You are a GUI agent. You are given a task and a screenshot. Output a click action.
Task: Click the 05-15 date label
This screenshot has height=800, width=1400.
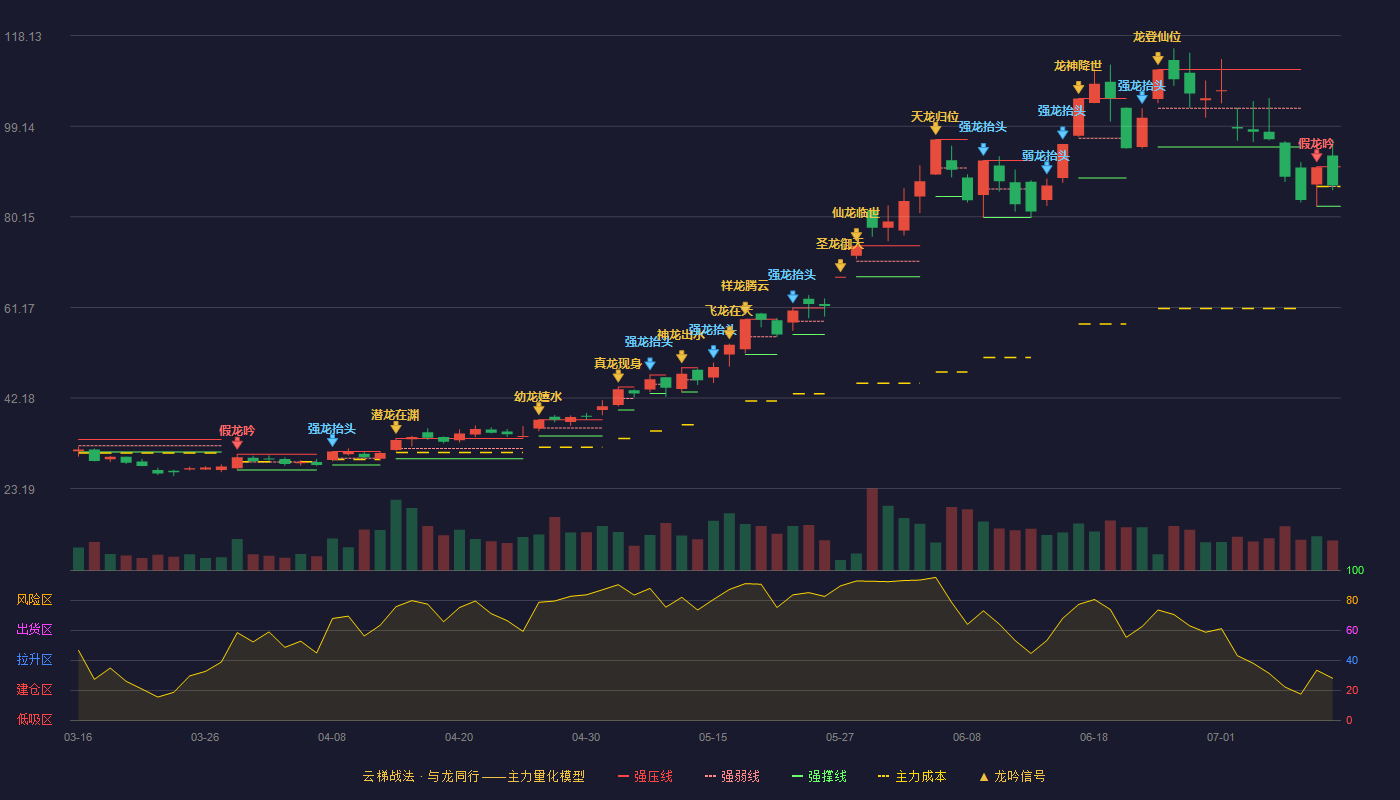pyautogui.click(x=713, y=737)
